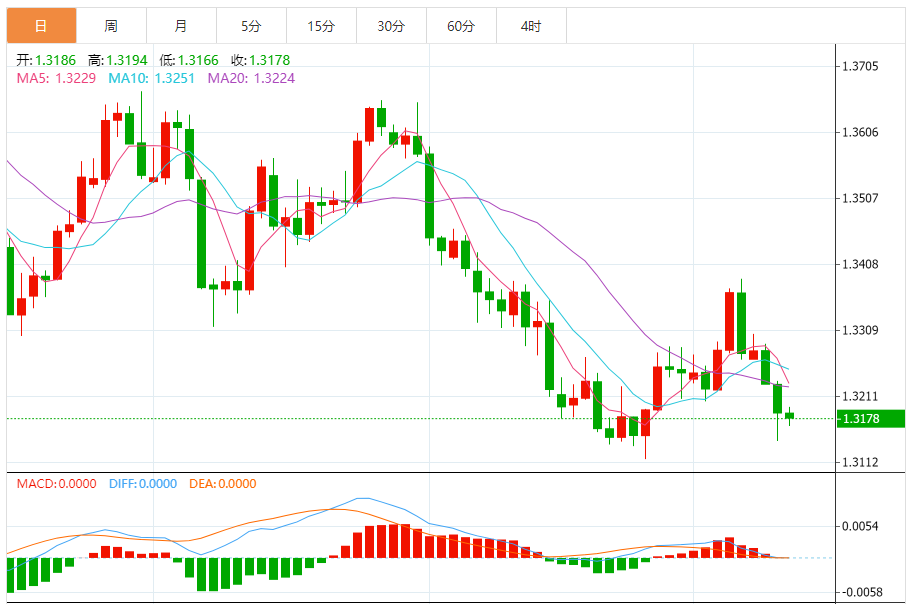Click the 1.3507 price axis label
Image resolution: width=915 pixels, height=604 pixels.
[x=860, y=198]
